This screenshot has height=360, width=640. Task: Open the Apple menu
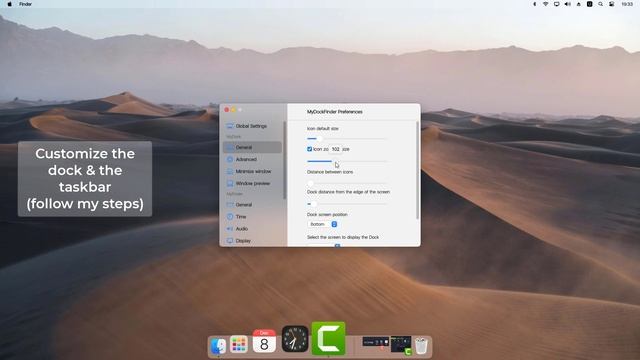(x=9, y=4)
